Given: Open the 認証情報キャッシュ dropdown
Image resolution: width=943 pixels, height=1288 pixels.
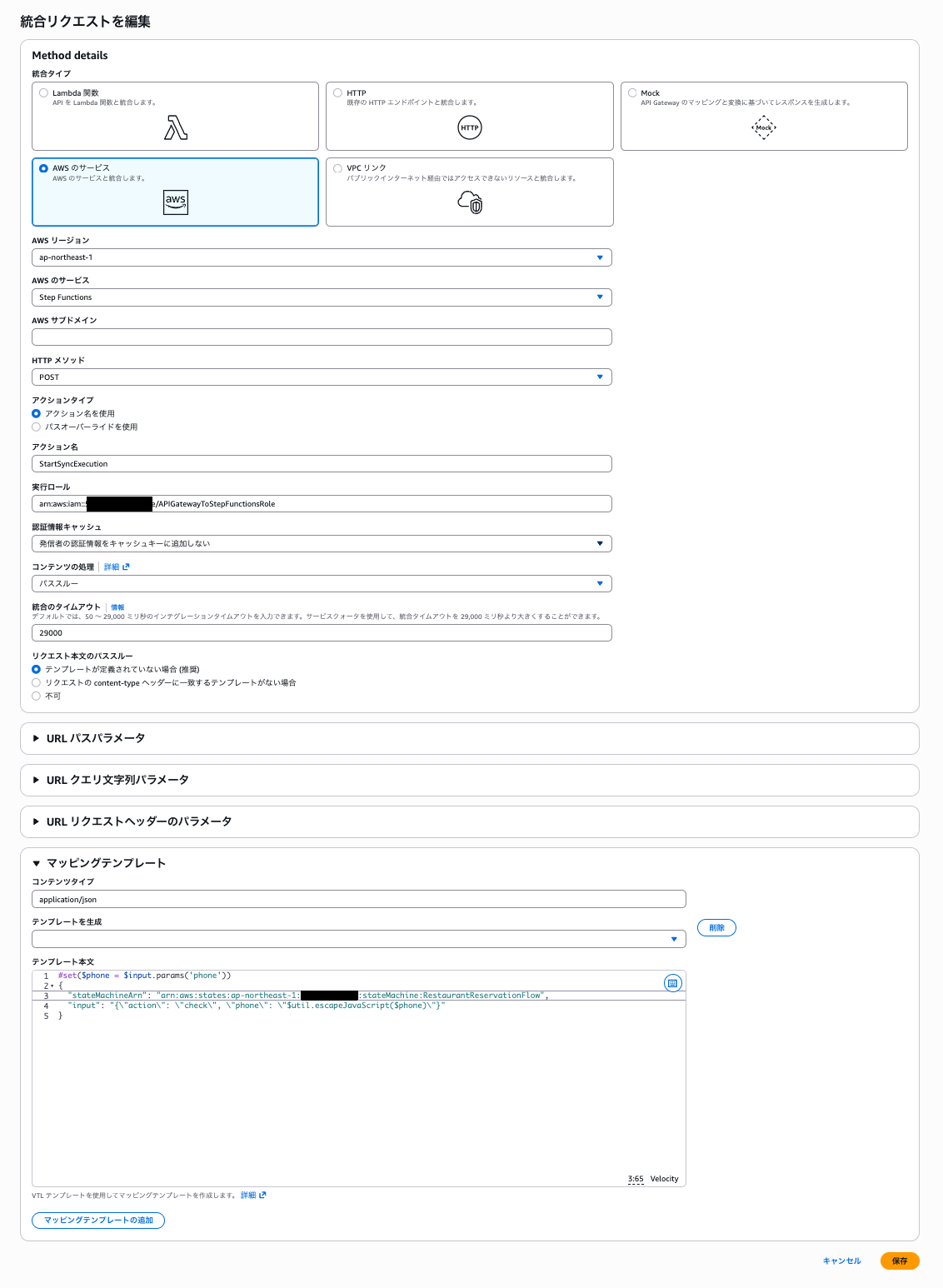Looking at the screenshot, I should point(322,543).
